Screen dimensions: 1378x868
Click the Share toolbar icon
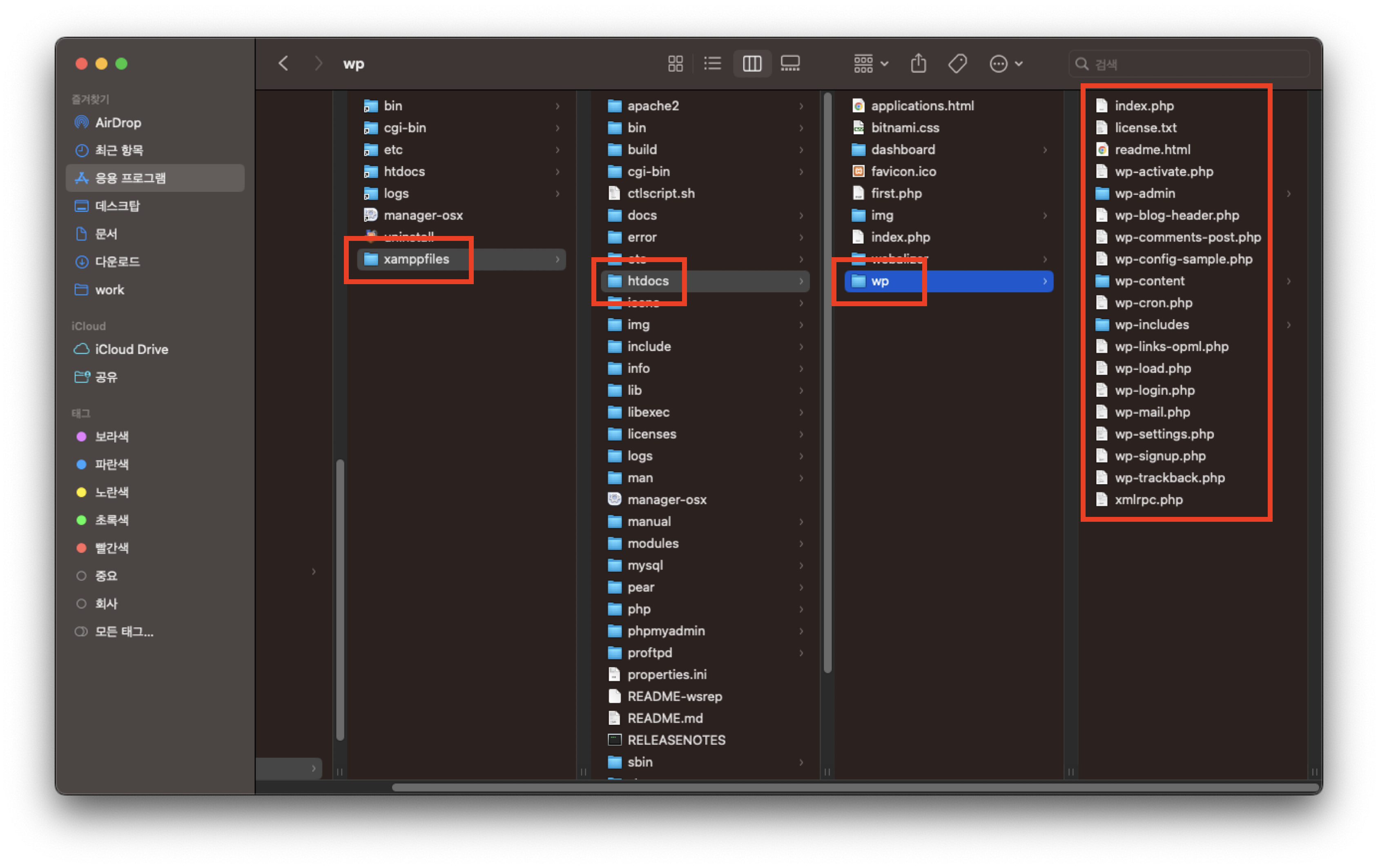[919, 64]
